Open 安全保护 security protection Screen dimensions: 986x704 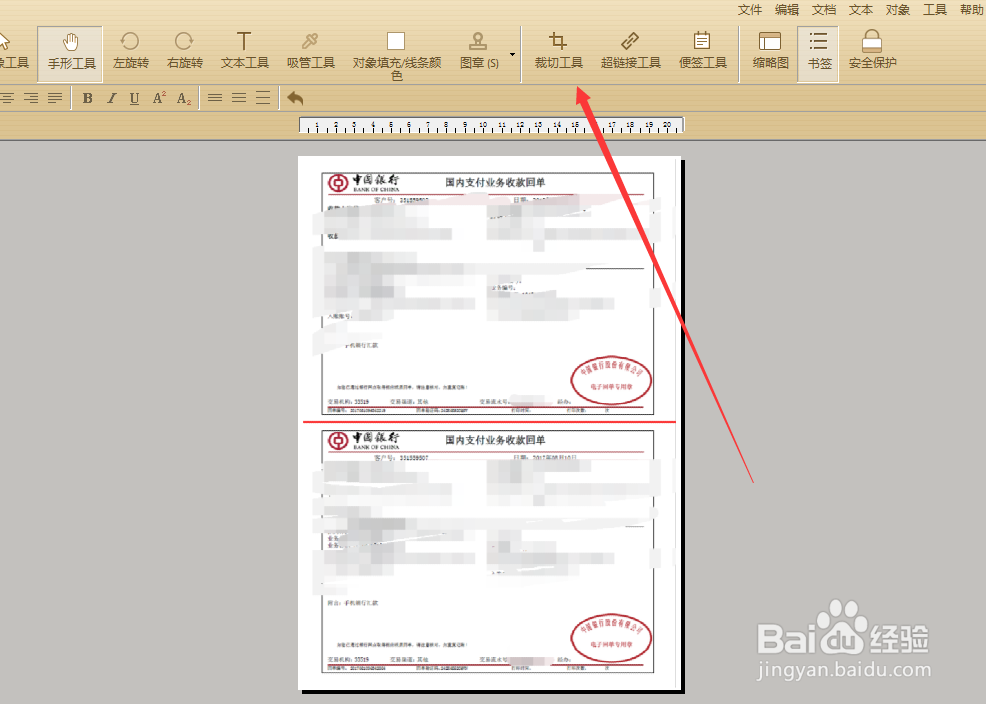(x=872, y=52)
